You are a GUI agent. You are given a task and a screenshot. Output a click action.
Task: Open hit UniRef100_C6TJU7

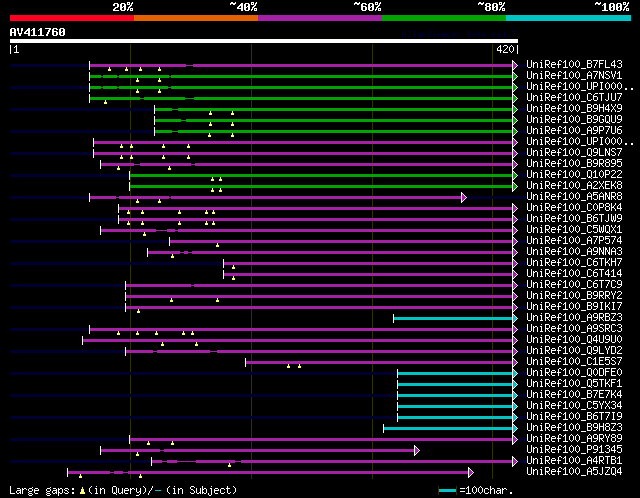[x=574, y=98]
